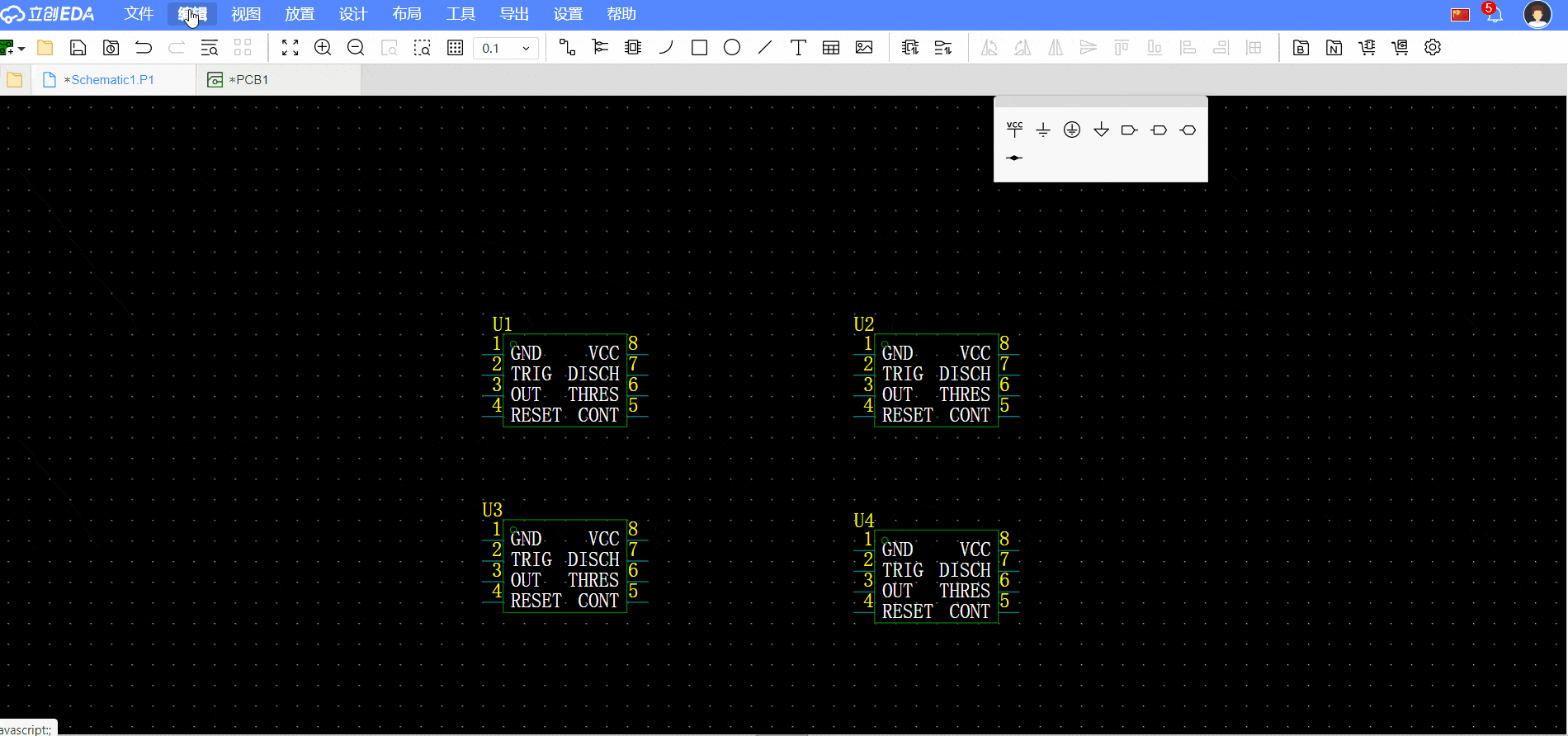Fit the schematic to window

coord(290,48)
